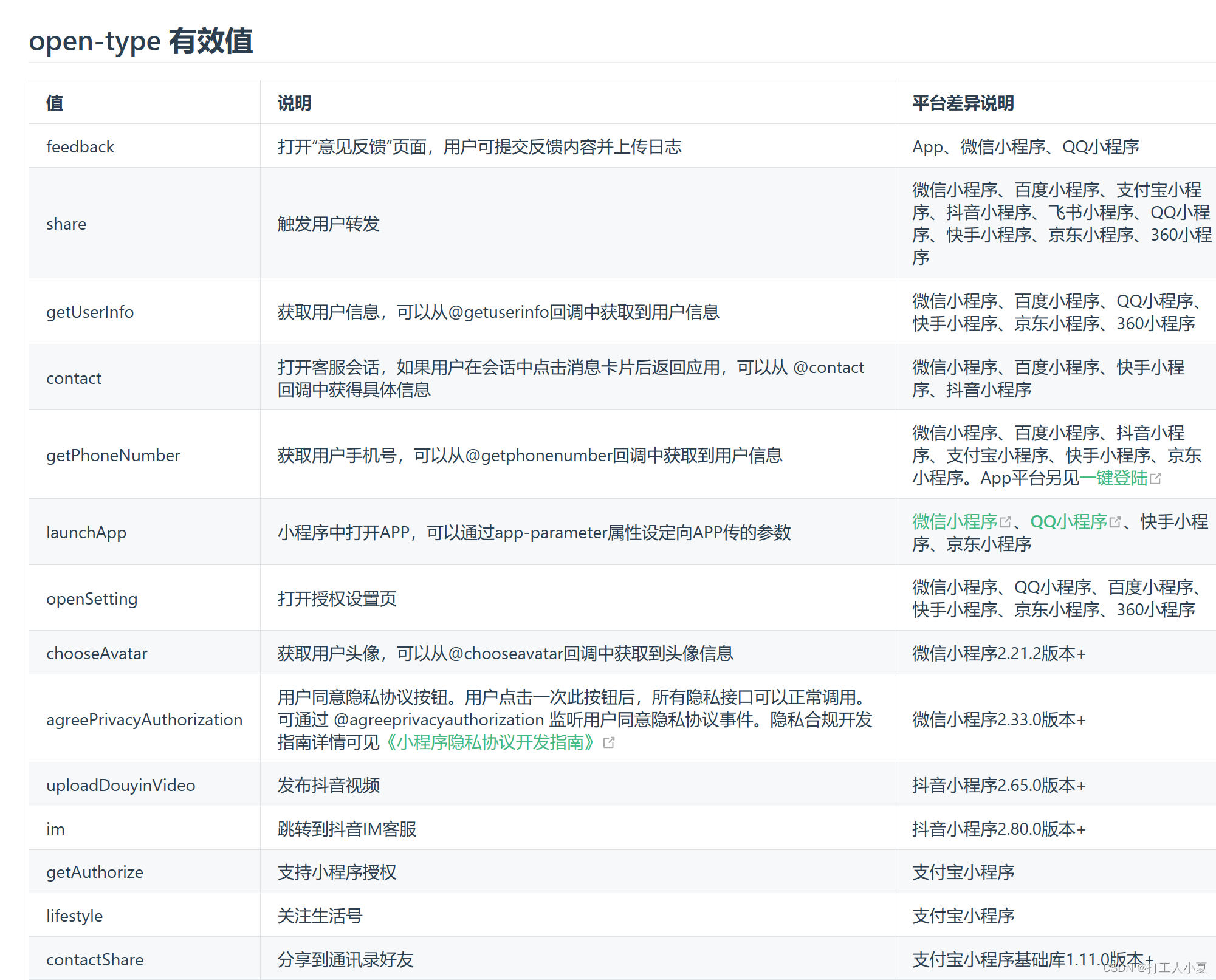This screenshot has width=1216, height=980.
Task: Select the getUserInfo value cell
Action: (x=90, y=312)
